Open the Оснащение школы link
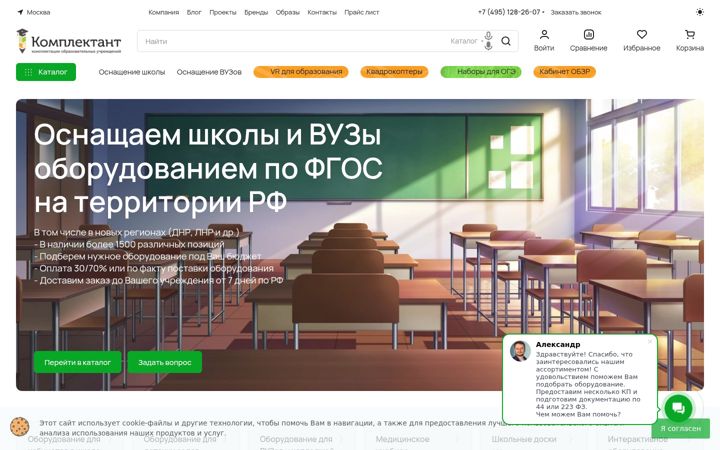Image resolution: width=720 pixels, height=450 pixels. pos(132,72)
